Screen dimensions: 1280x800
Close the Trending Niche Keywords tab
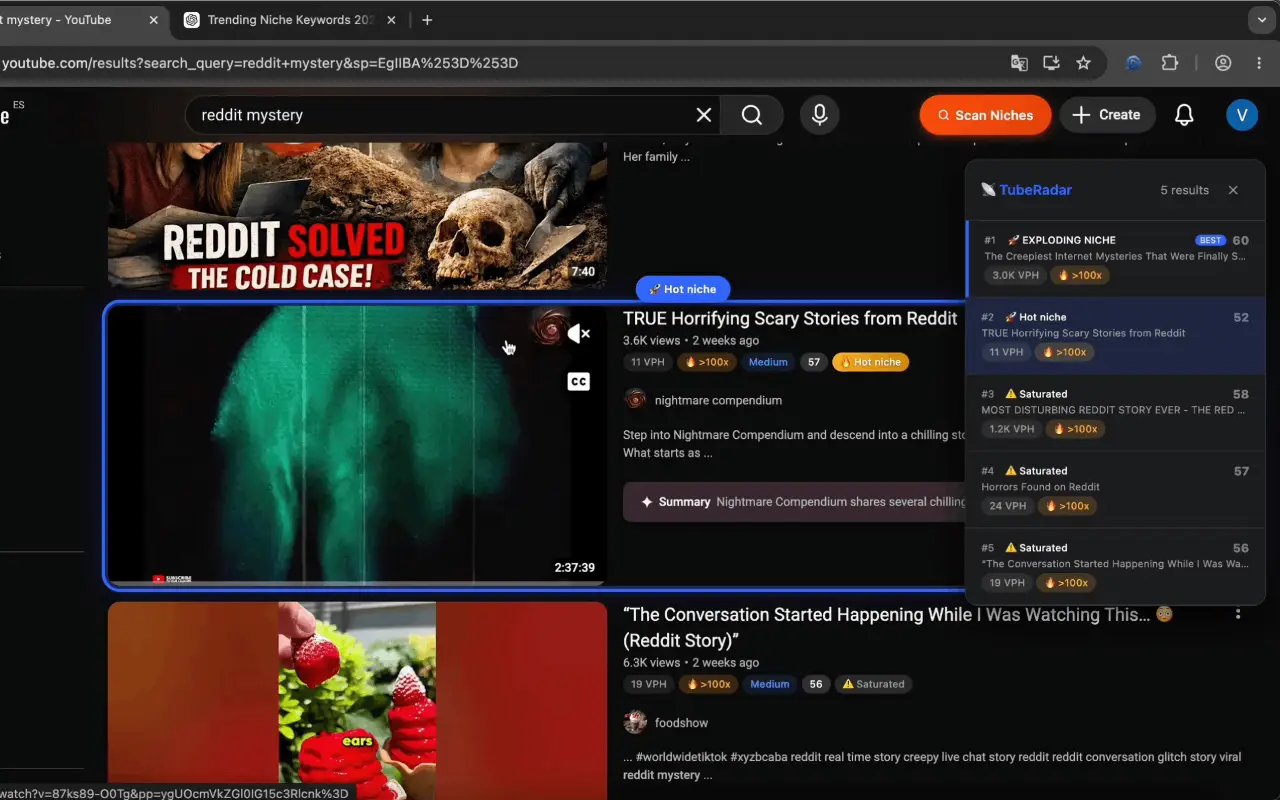(391, 20)
